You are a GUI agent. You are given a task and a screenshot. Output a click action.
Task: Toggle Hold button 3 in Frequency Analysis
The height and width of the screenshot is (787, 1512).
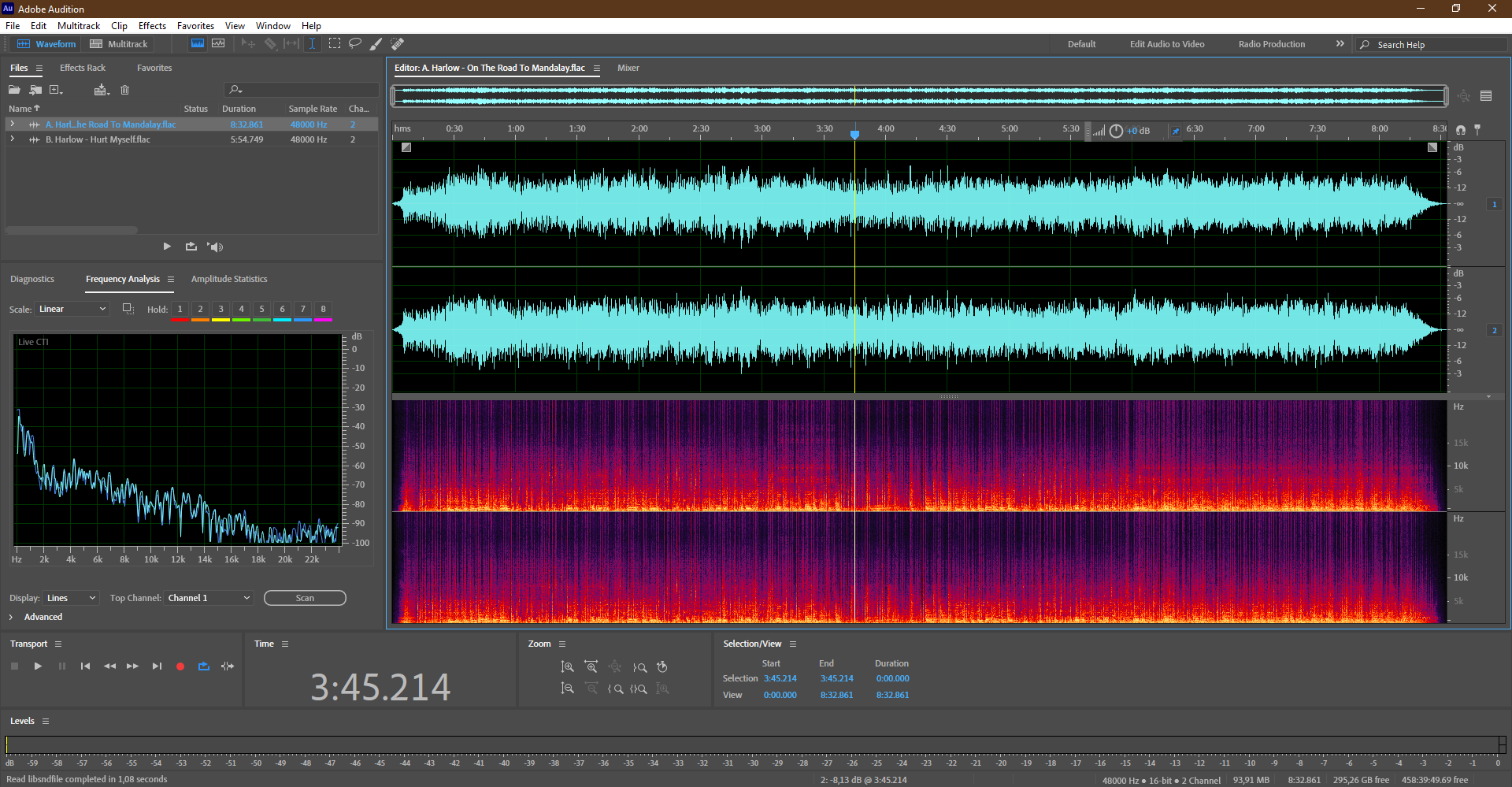(x=221, y=309)
